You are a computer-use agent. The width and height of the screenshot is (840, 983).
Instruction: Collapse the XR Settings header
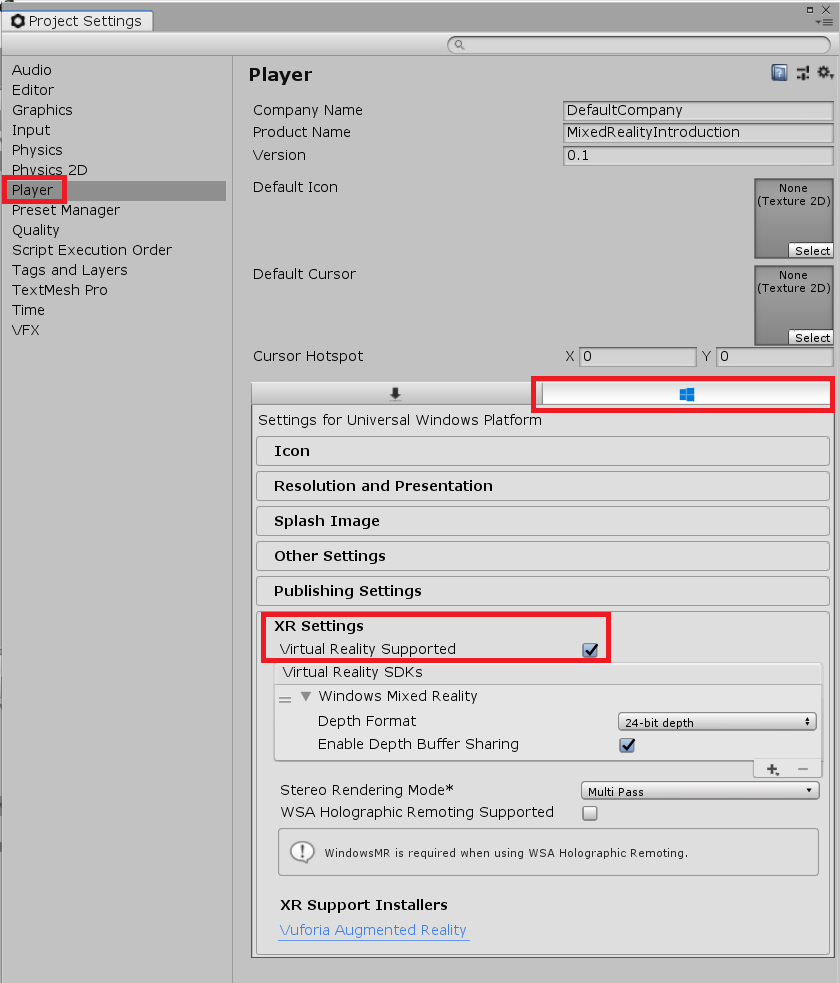coord(318,626)
